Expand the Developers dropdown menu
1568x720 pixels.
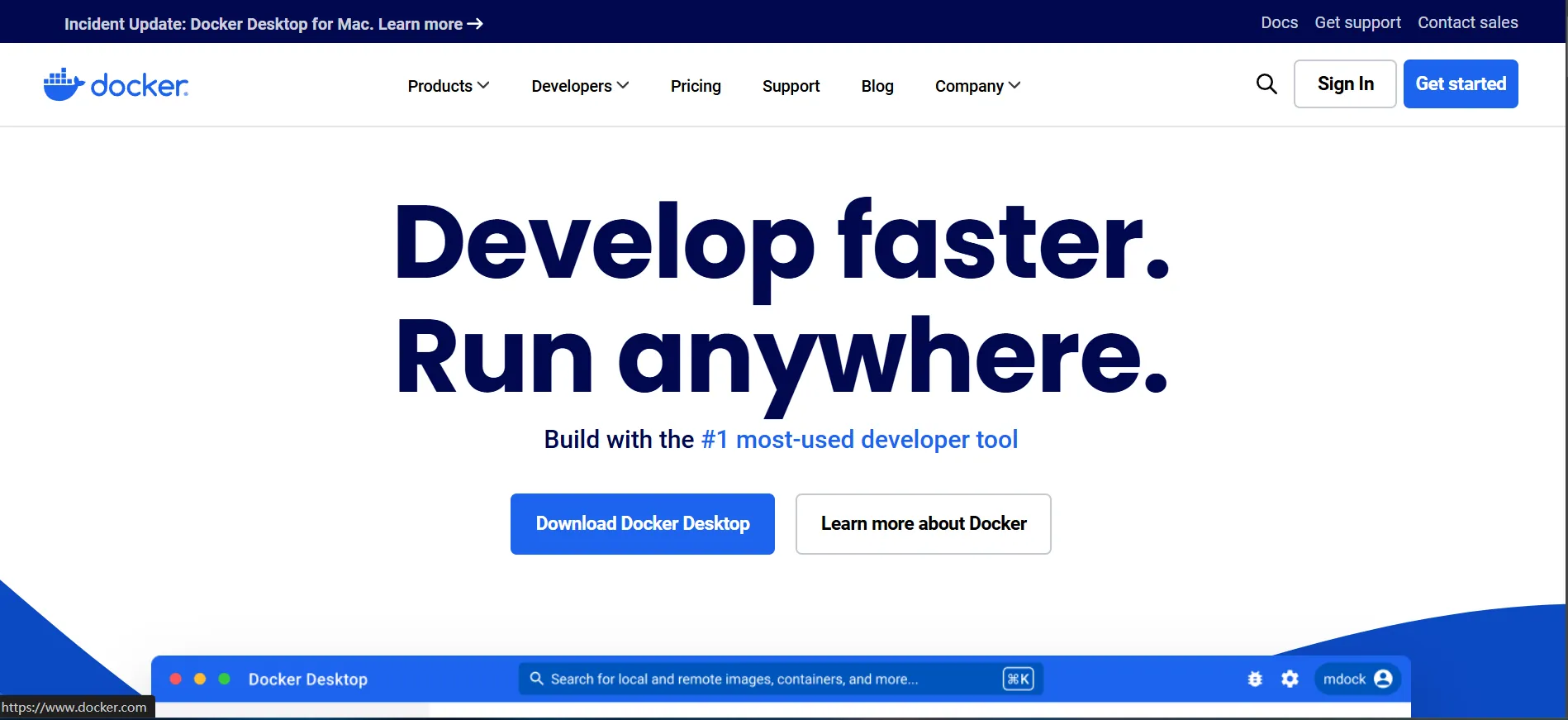580,86
